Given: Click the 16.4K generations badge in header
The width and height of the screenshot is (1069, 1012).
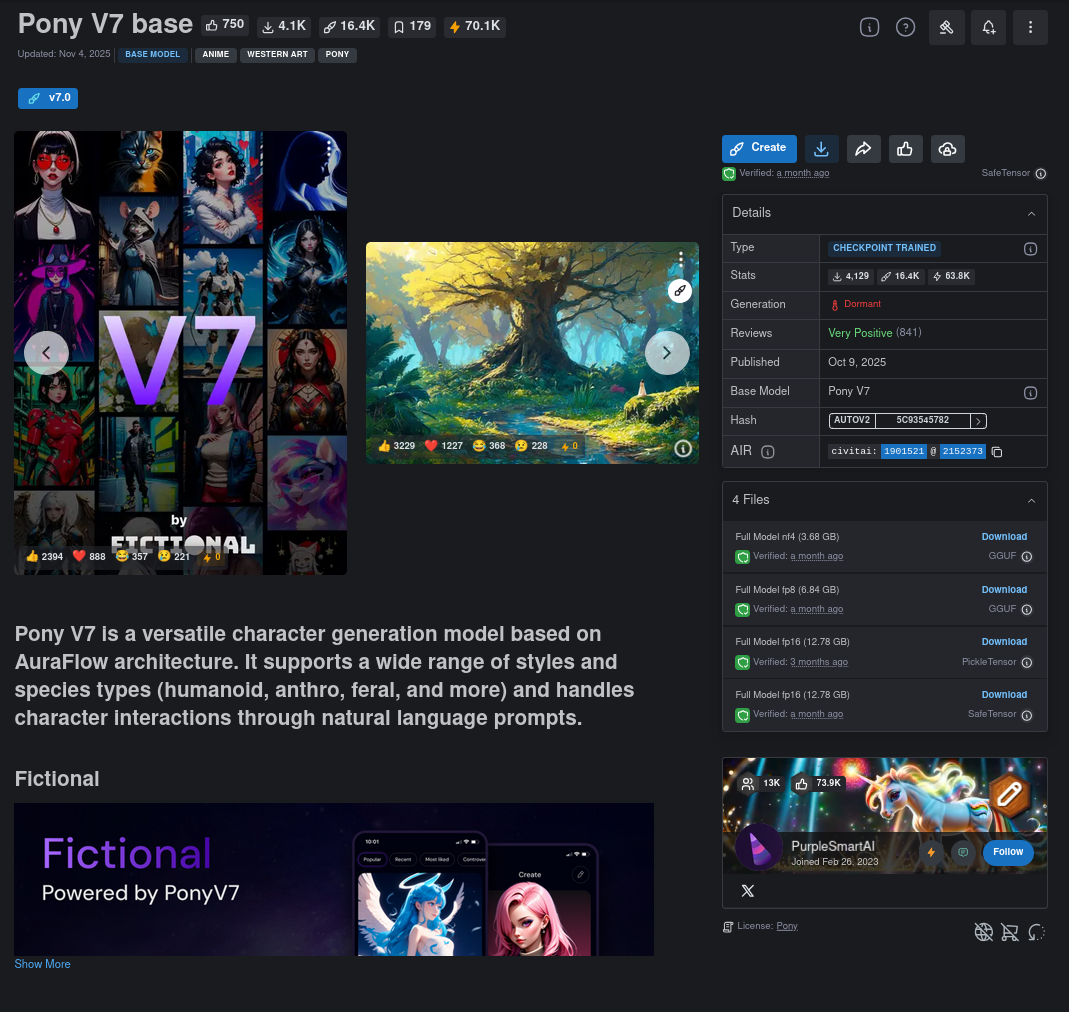Looking at the screenshot, I should pyautogui.click(x=349, y=26).
